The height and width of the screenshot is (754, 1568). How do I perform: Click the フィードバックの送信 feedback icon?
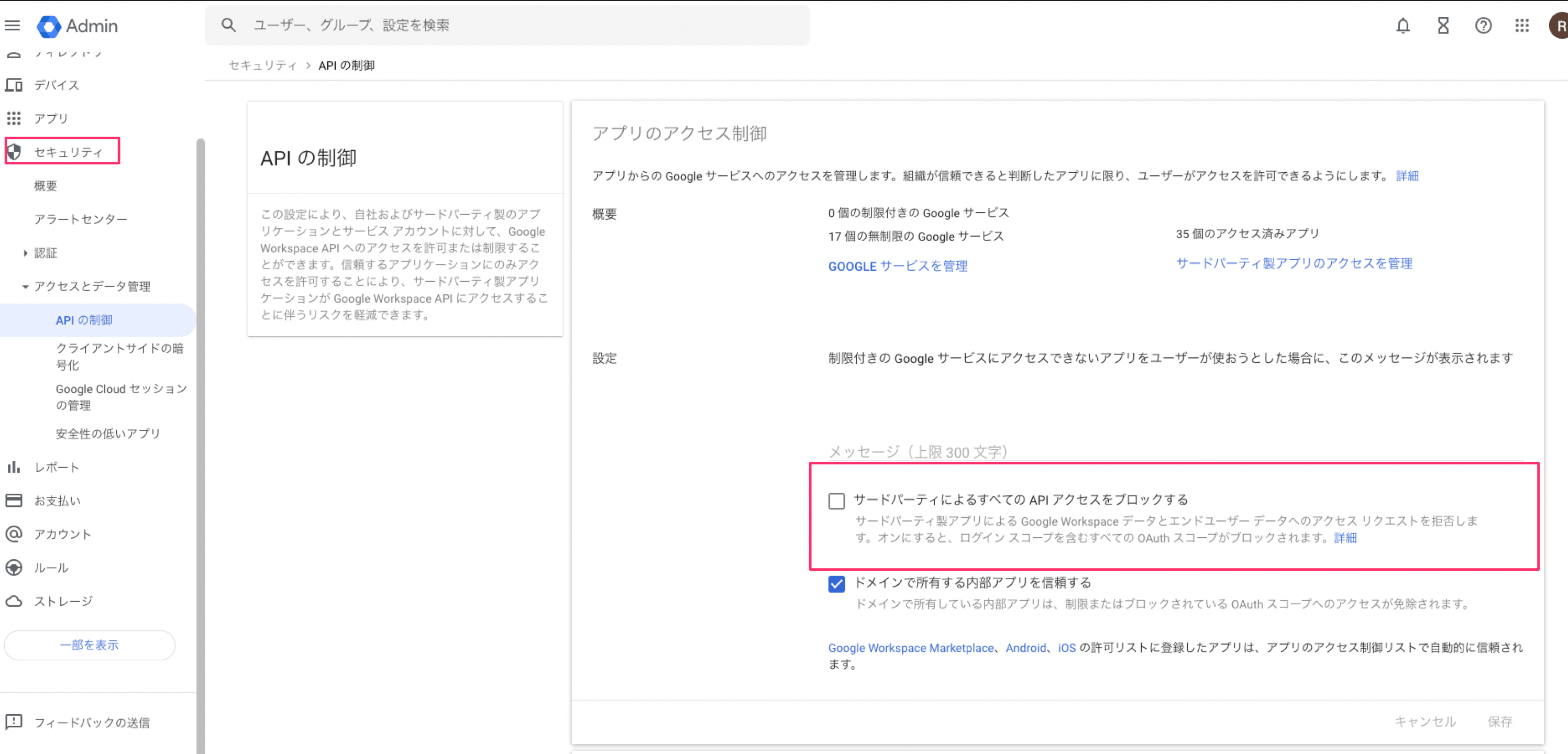[x=14, y=722]
